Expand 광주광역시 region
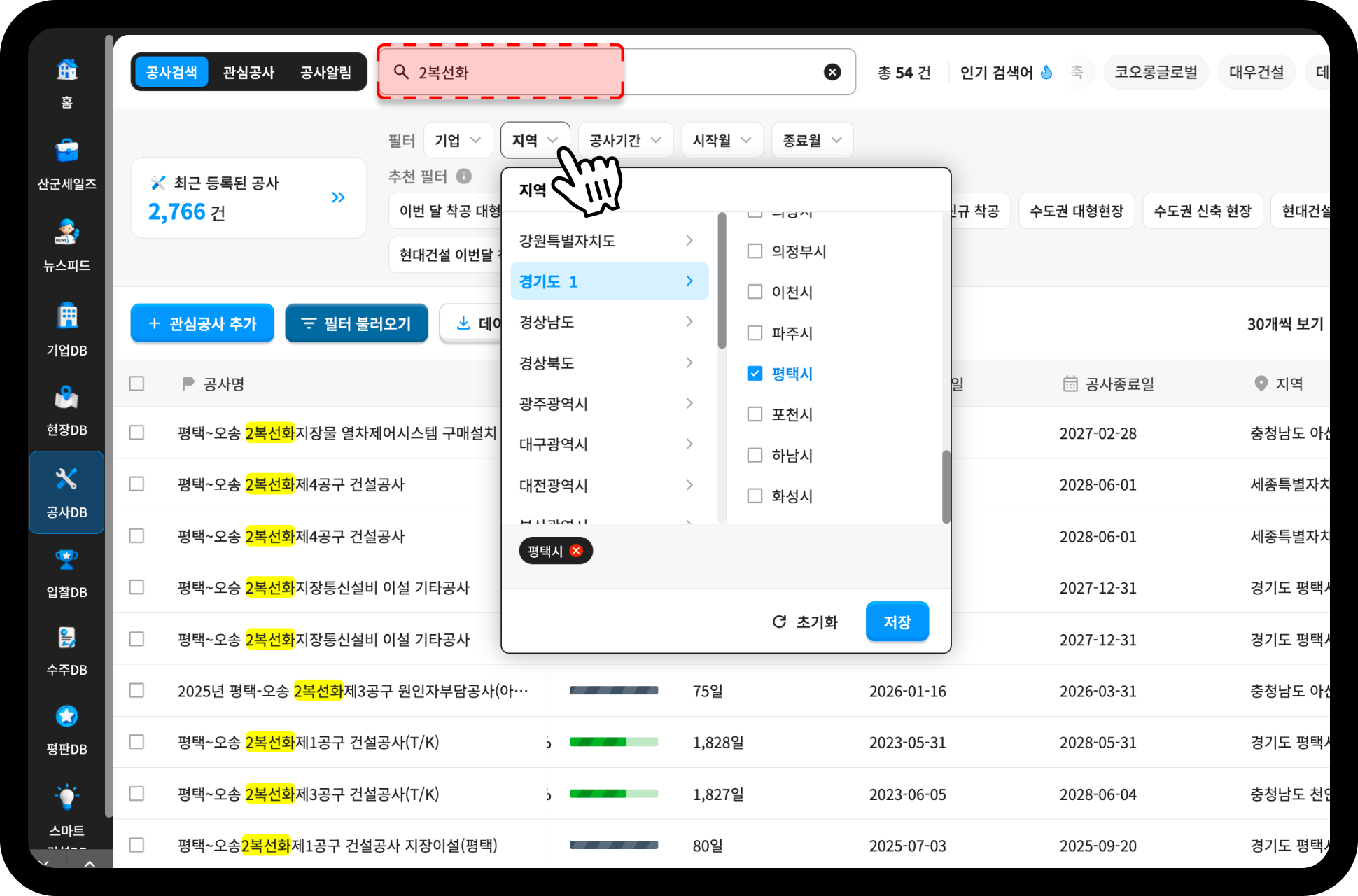 click(x=610, y=403)
